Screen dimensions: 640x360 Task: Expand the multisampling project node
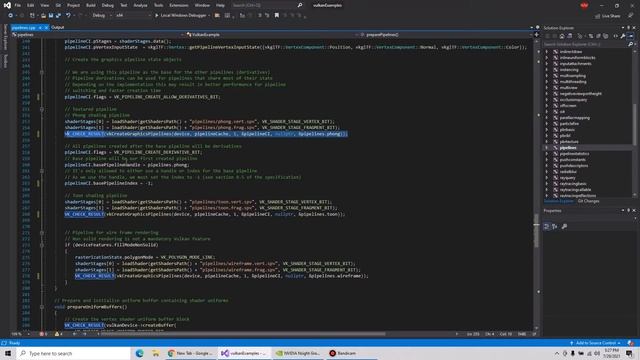547,76
